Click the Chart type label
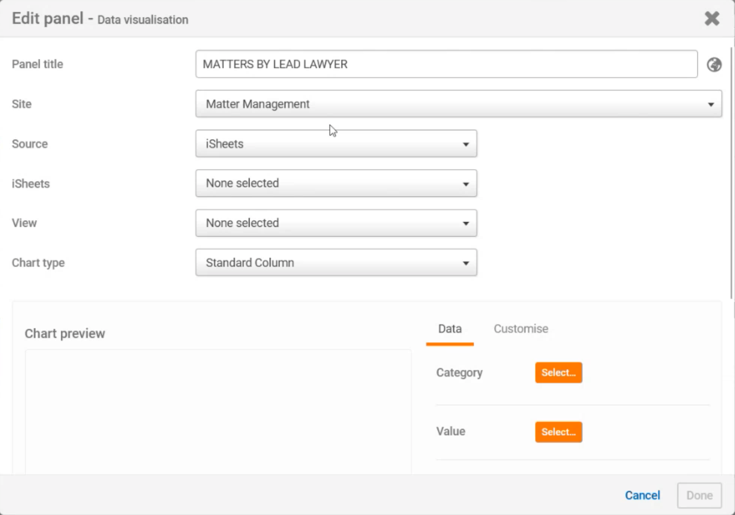 38,263
